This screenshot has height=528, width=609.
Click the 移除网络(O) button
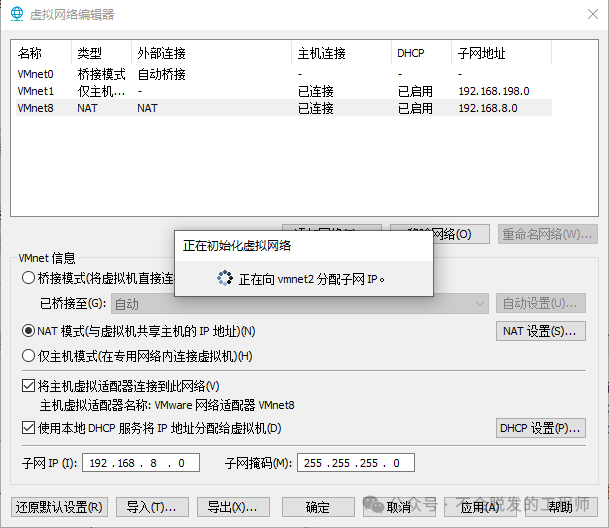coord(440,234)
